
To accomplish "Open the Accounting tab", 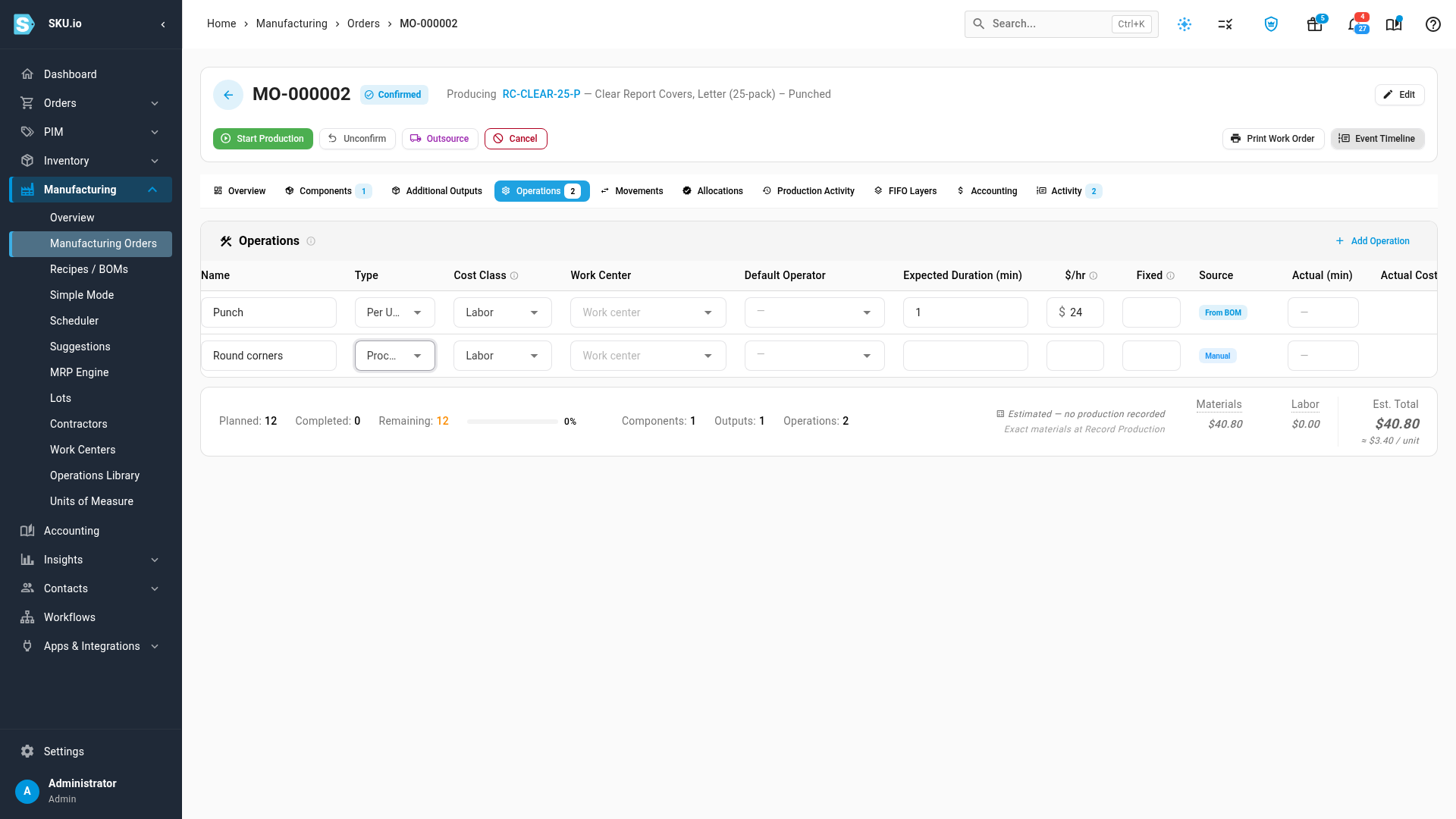I will pyautogui.click(x=987, y=191).
